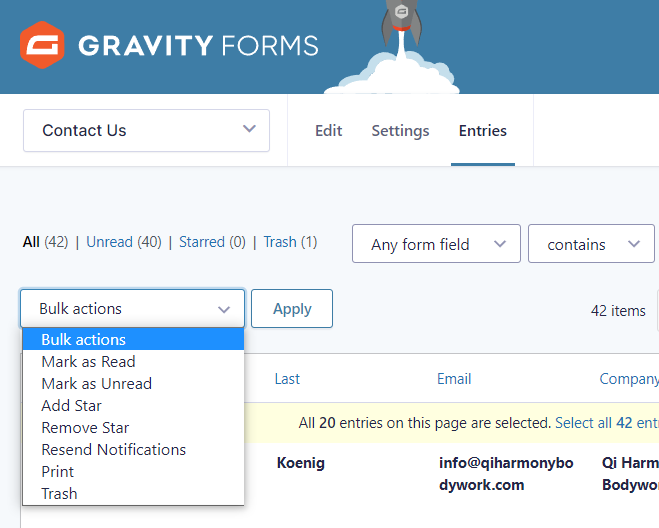Open the Settings tab
This screenshot has height=528, width=659.
click(x=400, y=131)
